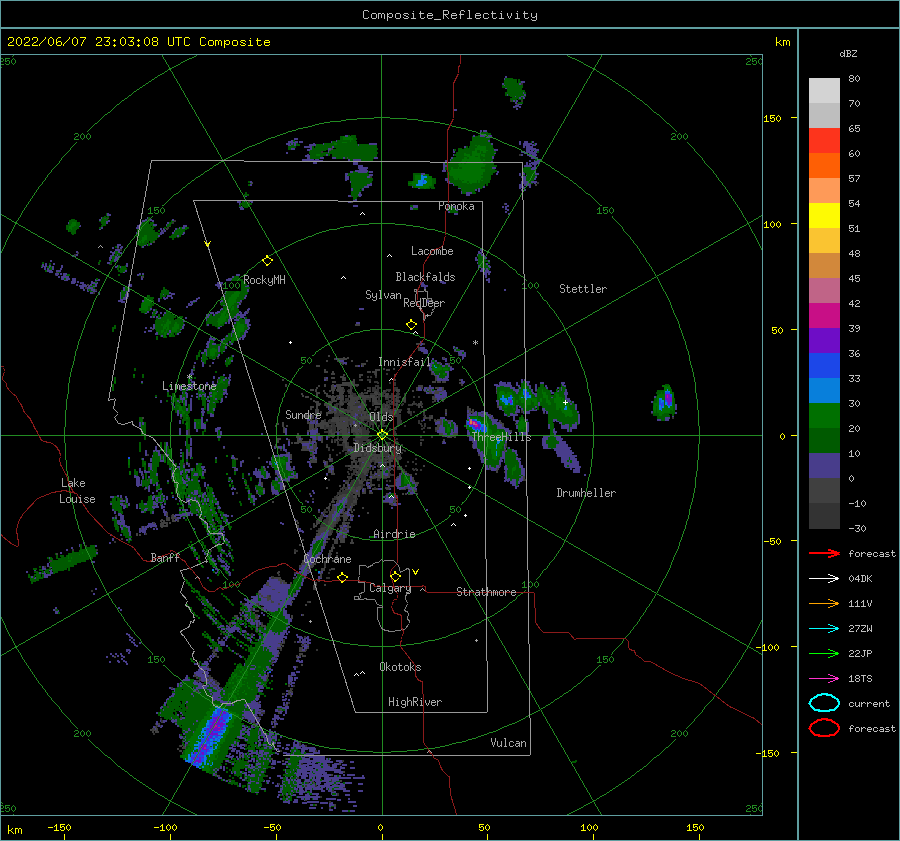Click the Limestone label
900x841 pixels.
coord(189,386)
